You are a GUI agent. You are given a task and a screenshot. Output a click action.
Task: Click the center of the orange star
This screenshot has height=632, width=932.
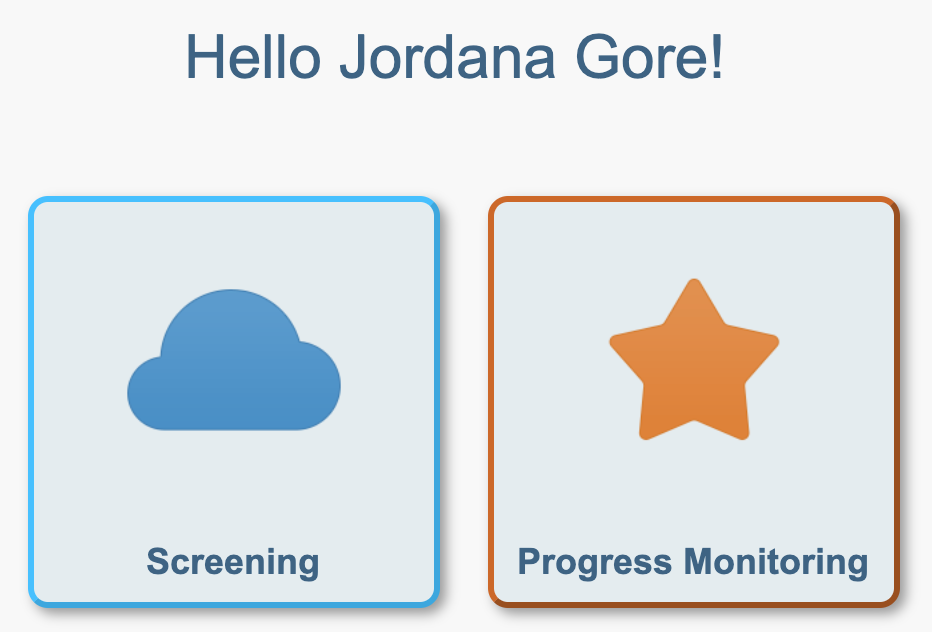tap(694, 369)
